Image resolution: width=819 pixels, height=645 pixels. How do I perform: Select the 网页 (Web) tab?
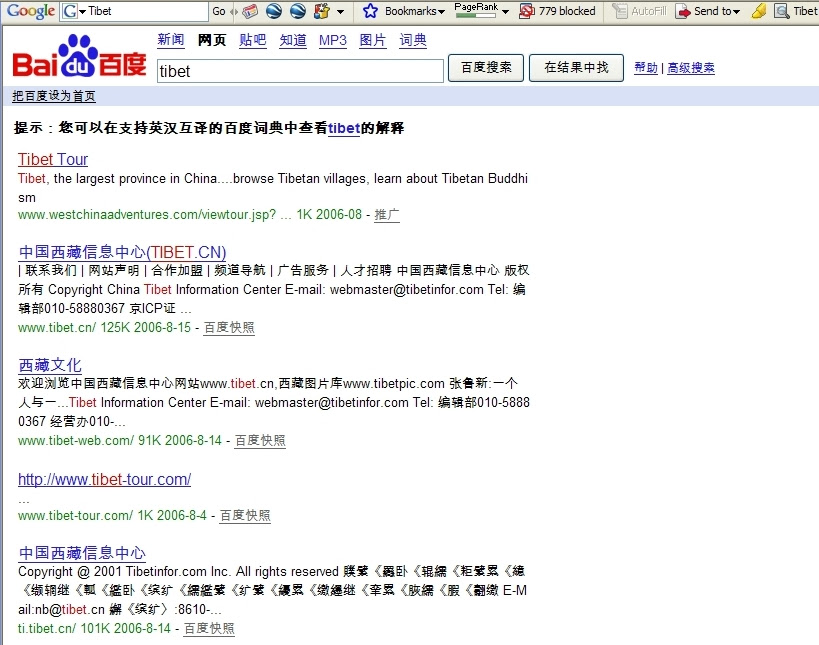click(212, 40)
